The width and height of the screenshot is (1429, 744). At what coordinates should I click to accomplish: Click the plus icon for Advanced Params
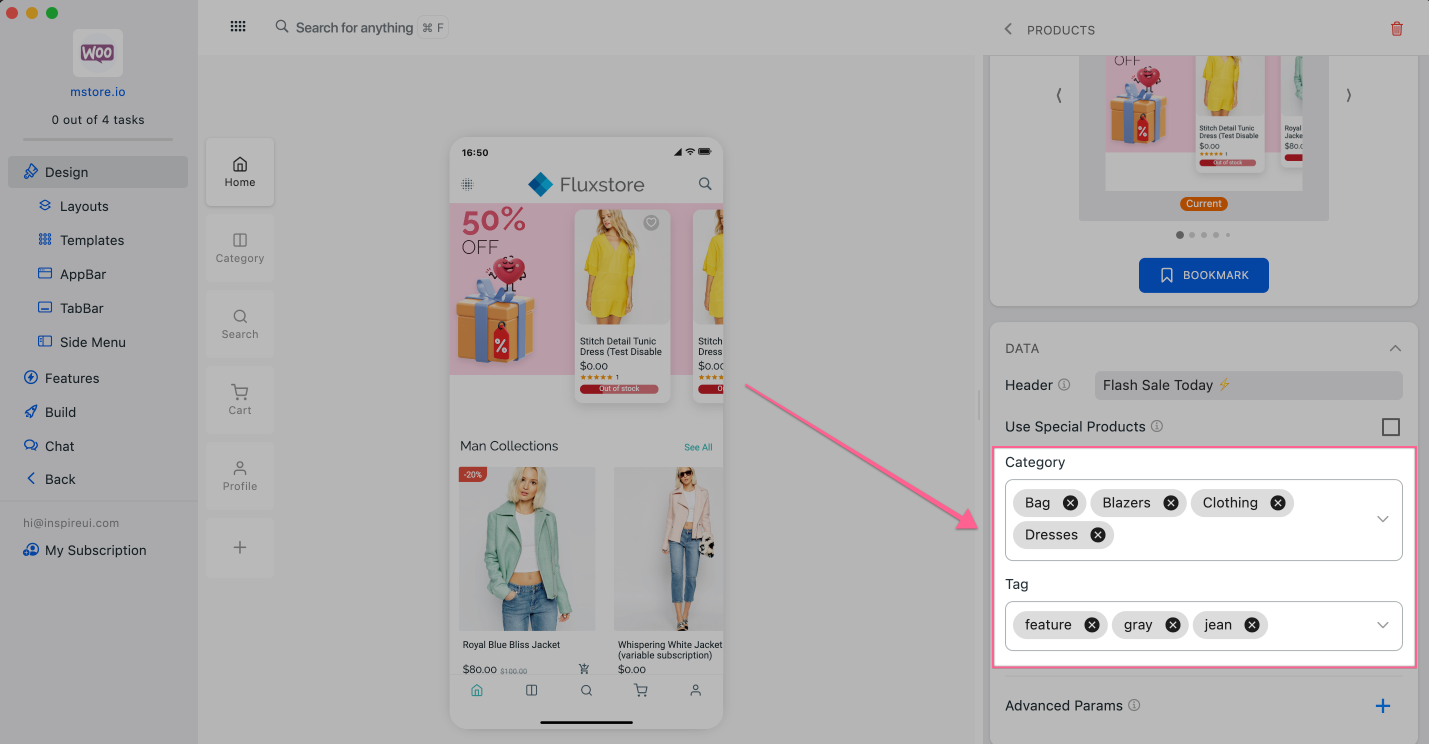pos(1383,706)
